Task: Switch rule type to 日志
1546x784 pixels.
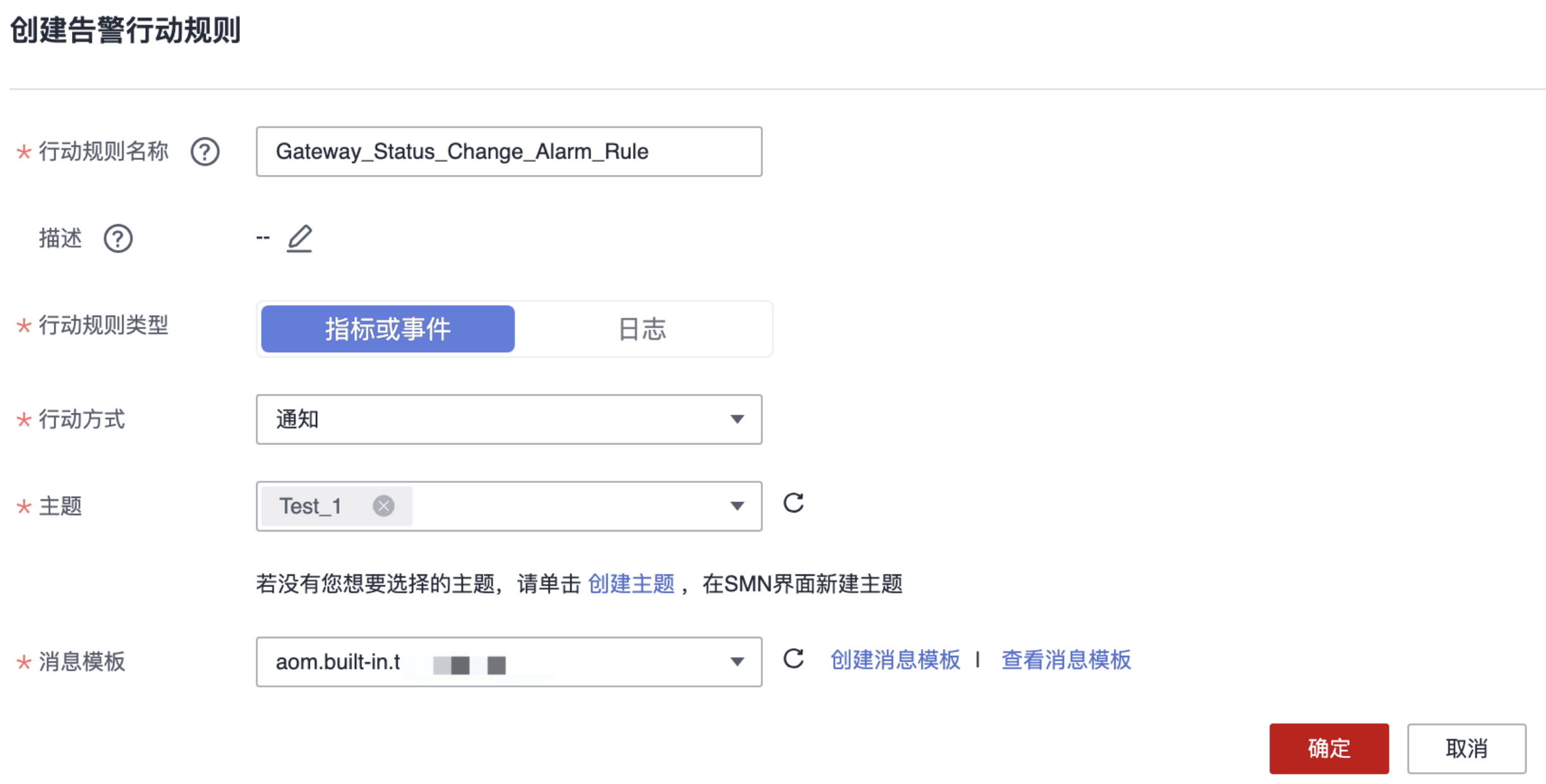Action: click(642, 329)
